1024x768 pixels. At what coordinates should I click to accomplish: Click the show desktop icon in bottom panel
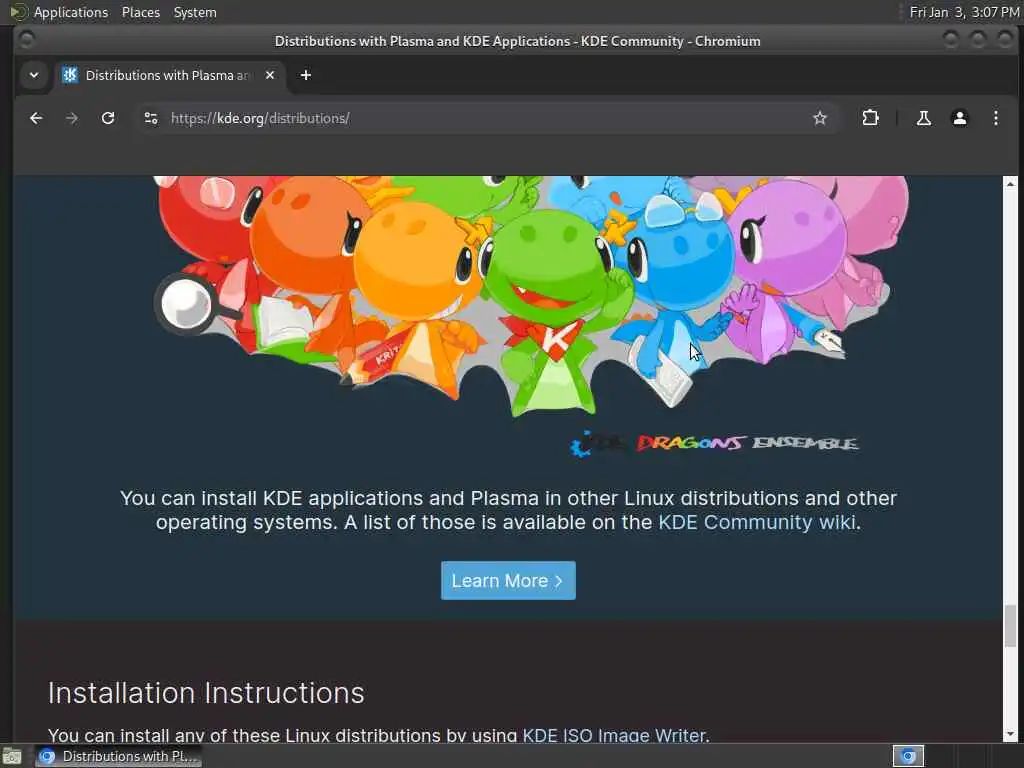pos(12,756)
